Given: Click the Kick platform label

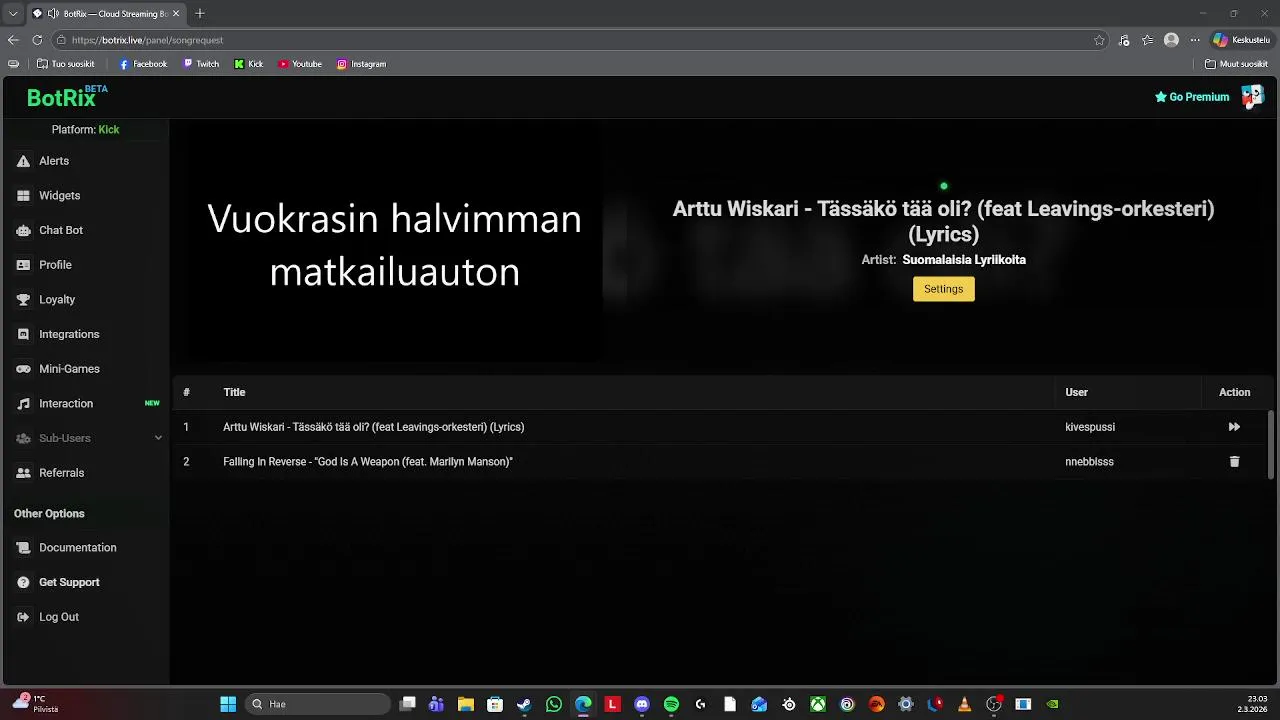Looking at the screenshot, I should tap(109, 130).
